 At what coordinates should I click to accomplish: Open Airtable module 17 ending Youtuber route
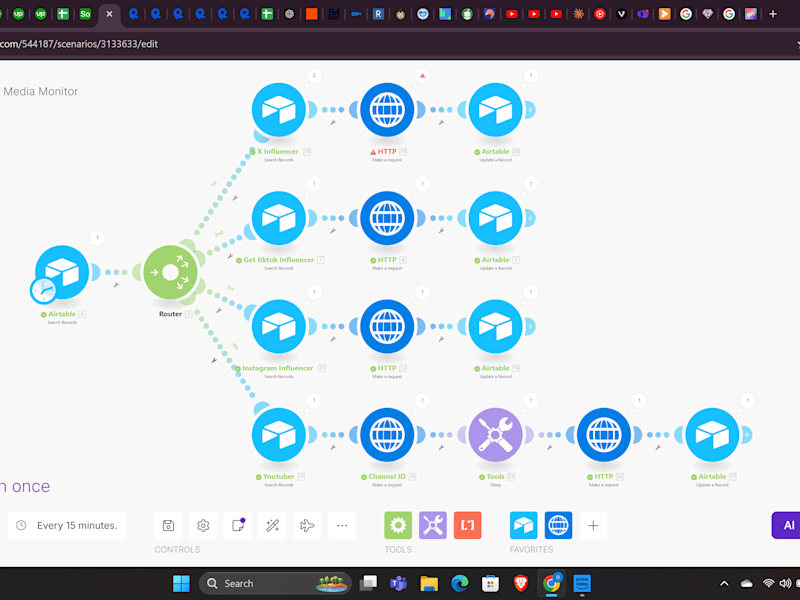(x=712, y=435)
